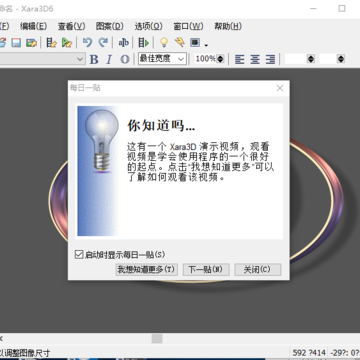This screenshot has width=360, height=360.
Task: Click 下一贴(N) for the next tip
Action: [x=206, y=269]
